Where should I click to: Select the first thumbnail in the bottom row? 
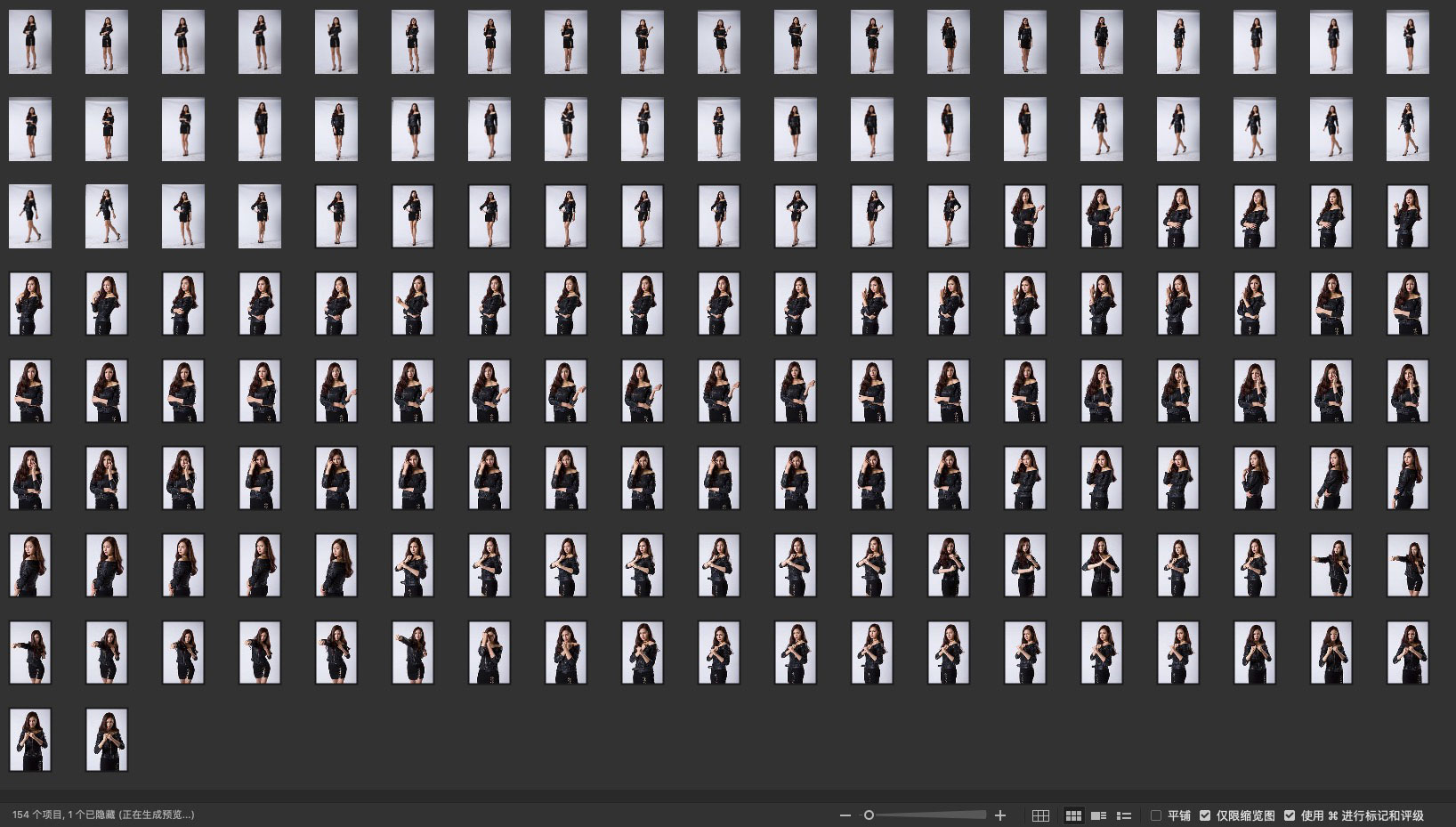click(30, 740)
